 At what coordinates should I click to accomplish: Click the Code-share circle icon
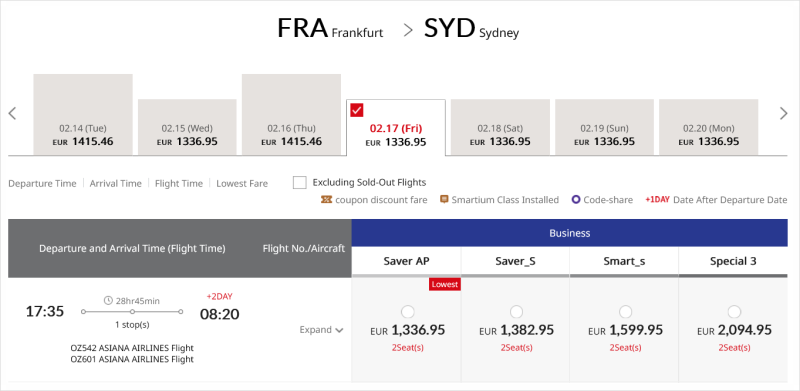576,200
